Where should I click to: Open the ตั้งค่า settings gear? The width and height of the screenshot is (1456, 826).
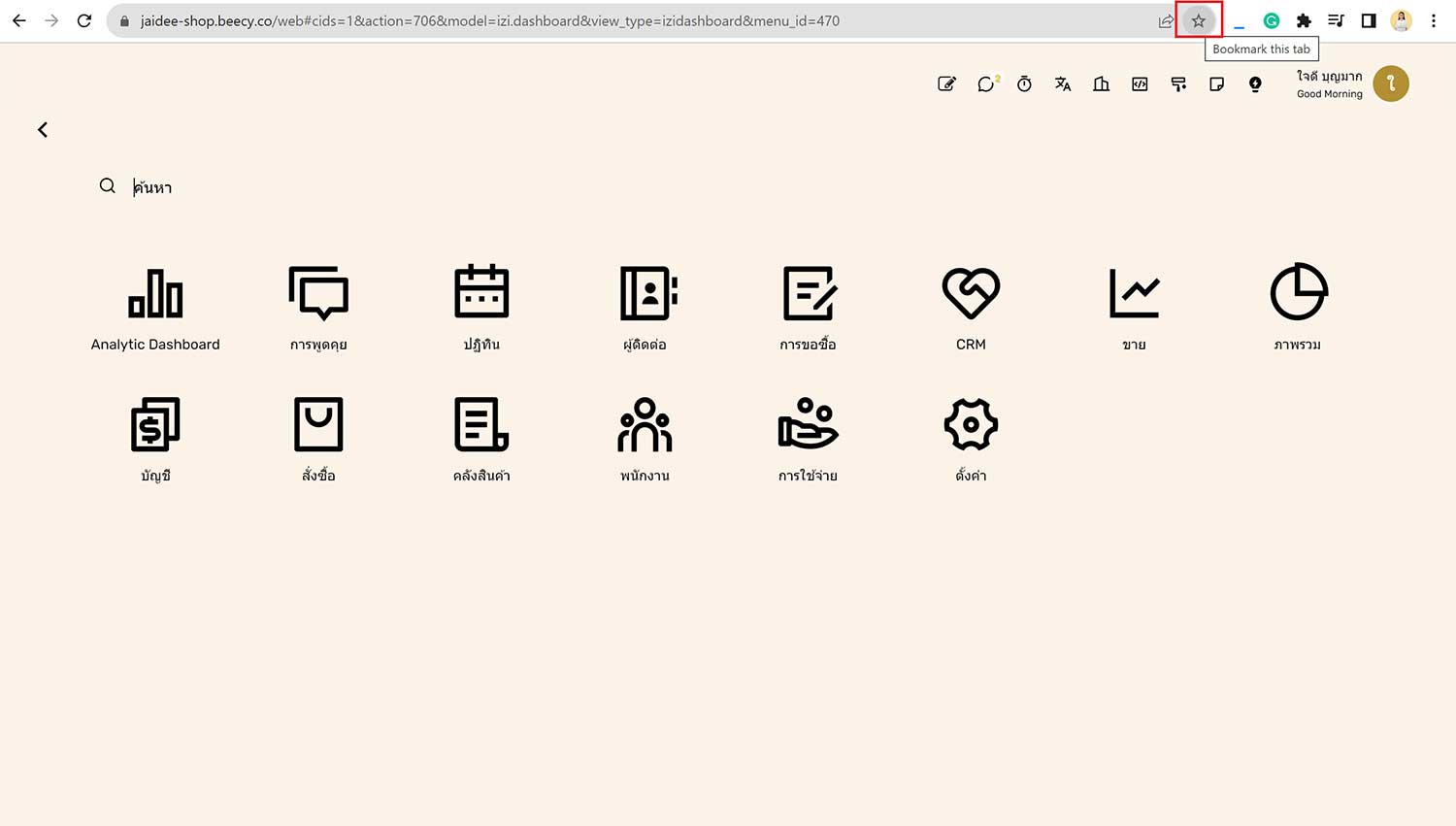coord(971,425)
